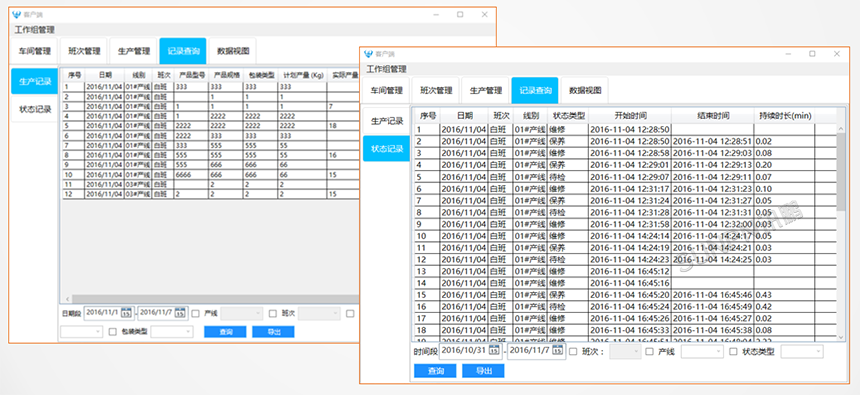Select the 0.42 duration cell
Image resolution: width=860 pixels, height=395 pixels.
784,306
